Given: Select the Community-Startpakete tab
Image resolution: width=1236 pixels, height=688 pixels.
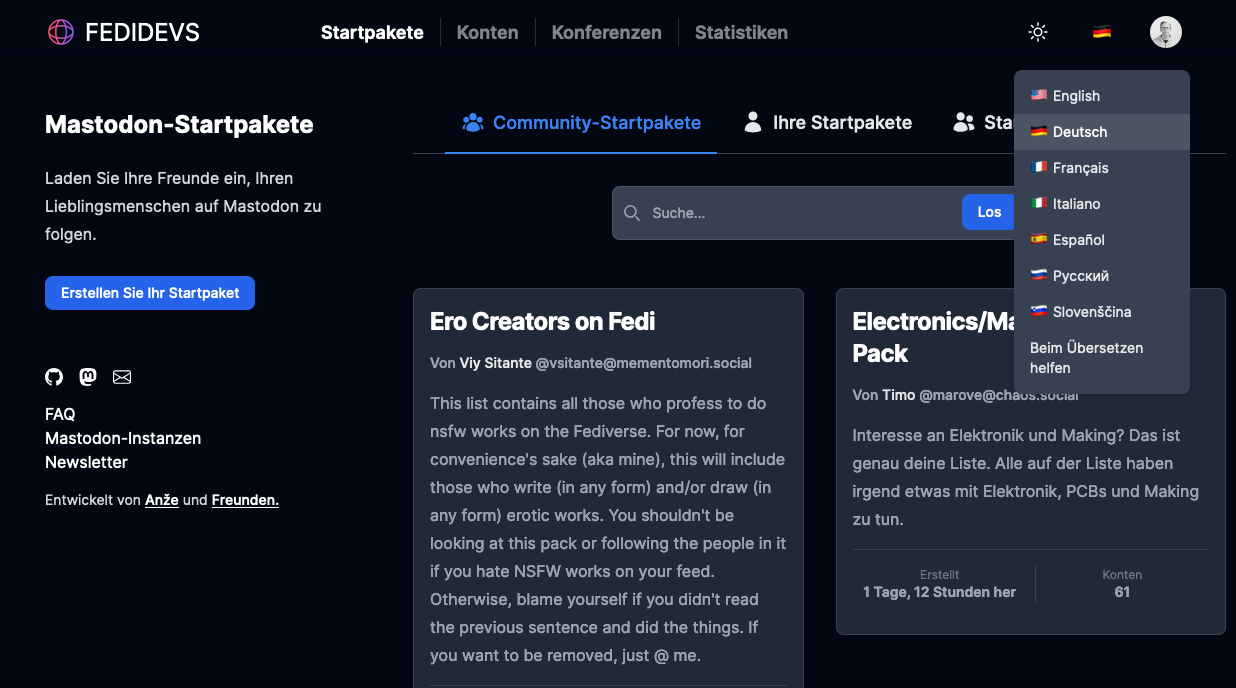Looking at the screenshot, I should tap(582, 123).
